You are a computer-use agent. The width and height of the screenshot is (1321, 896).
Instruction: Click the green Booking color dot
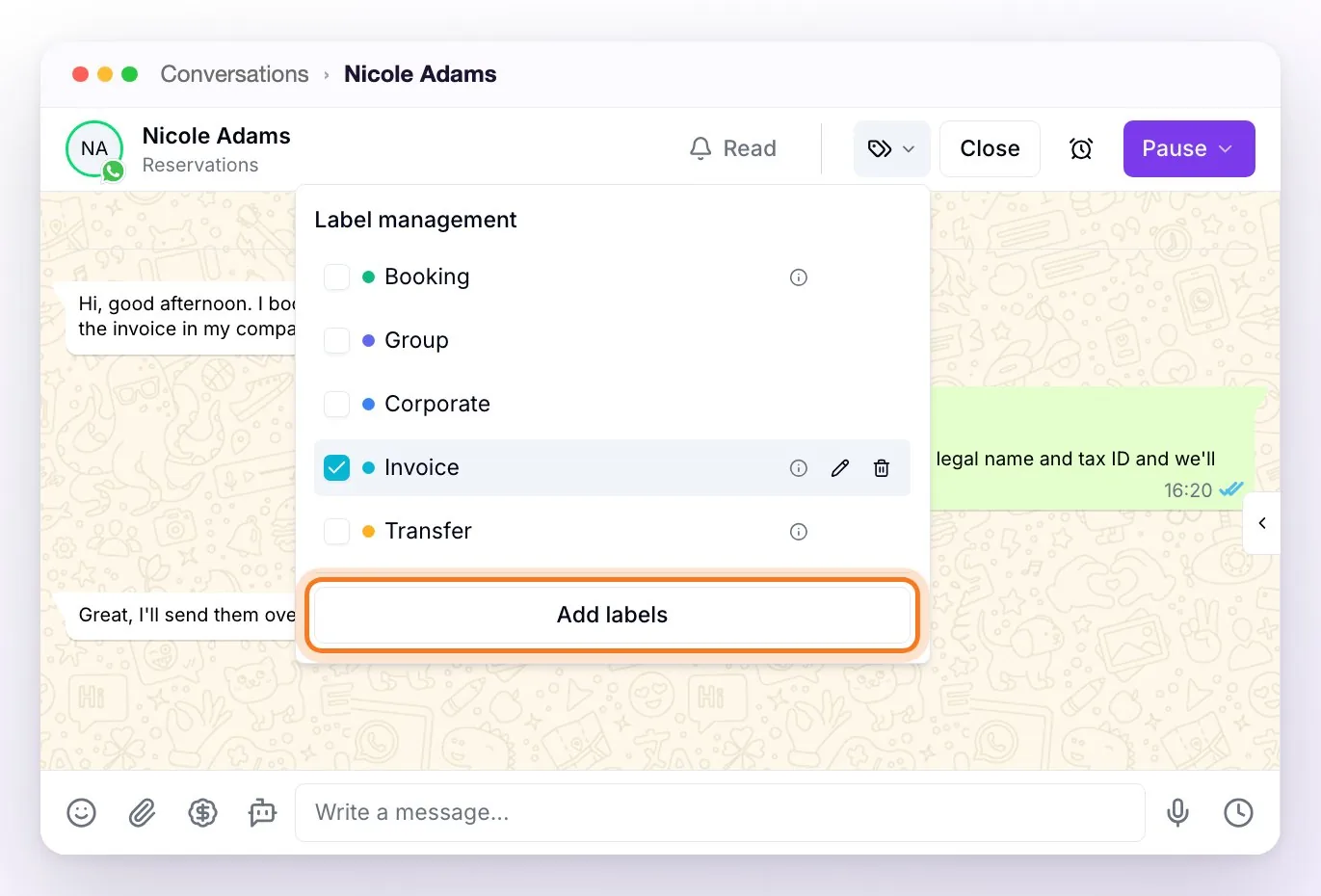368,277
